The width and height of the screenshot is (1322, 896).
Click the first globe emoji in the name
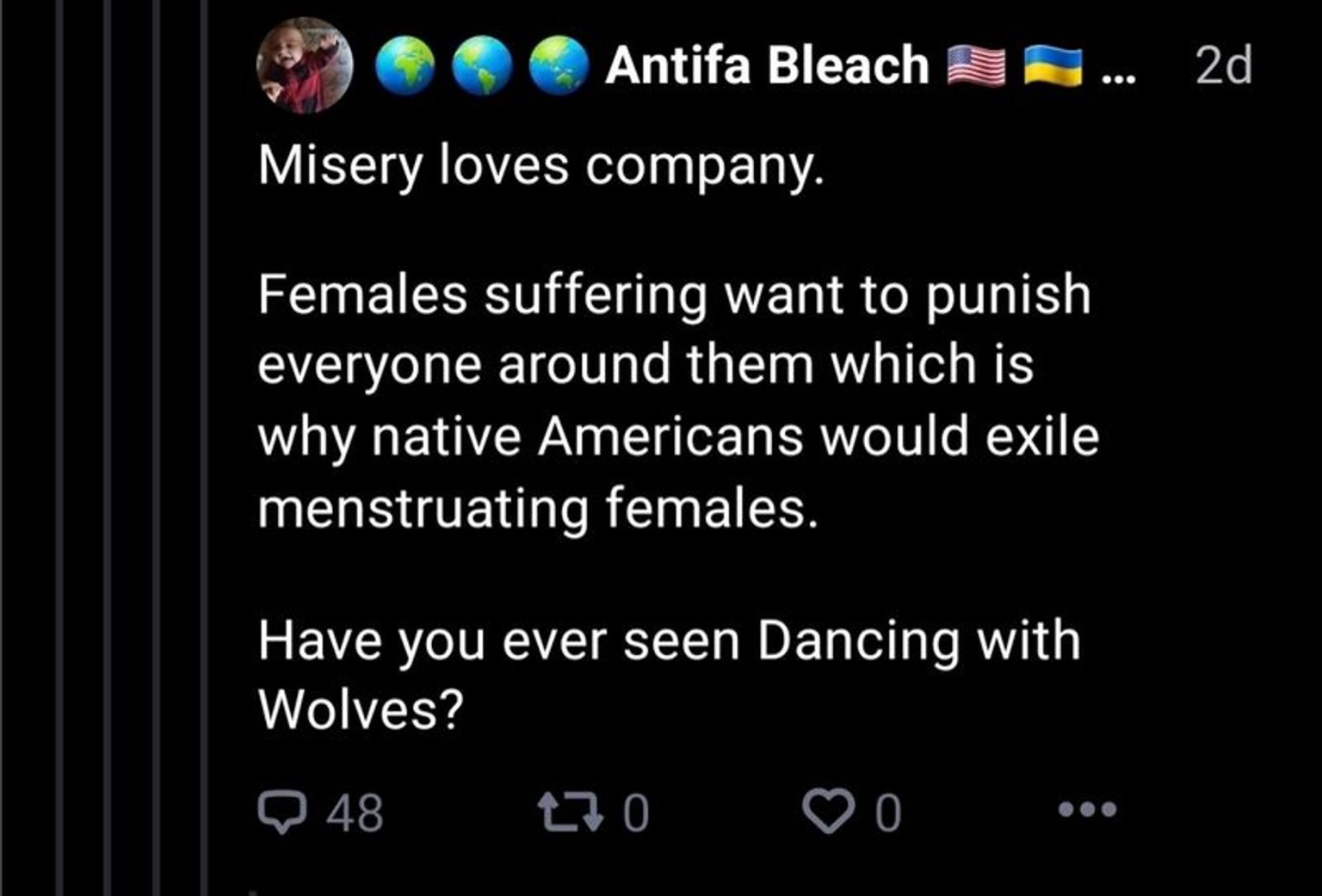[x=405, y=65]
